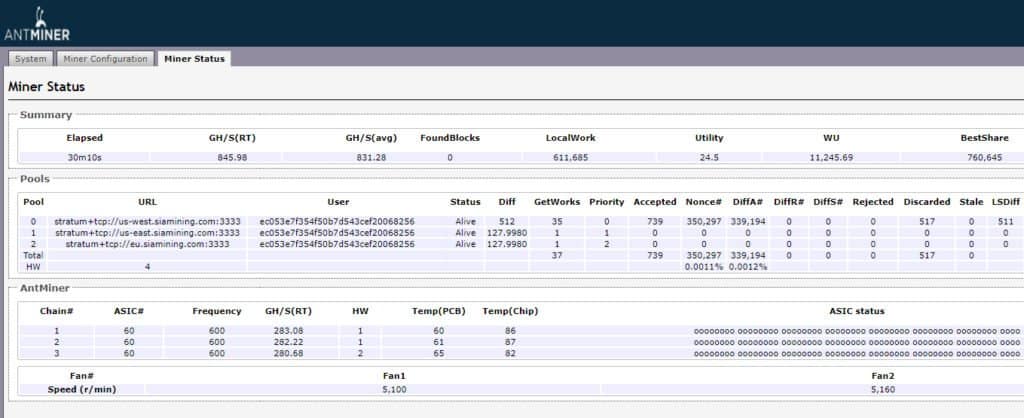1024x418 pixels.
Task: Click chain 1 GH/S value 283.08
Action: [288, 330]
